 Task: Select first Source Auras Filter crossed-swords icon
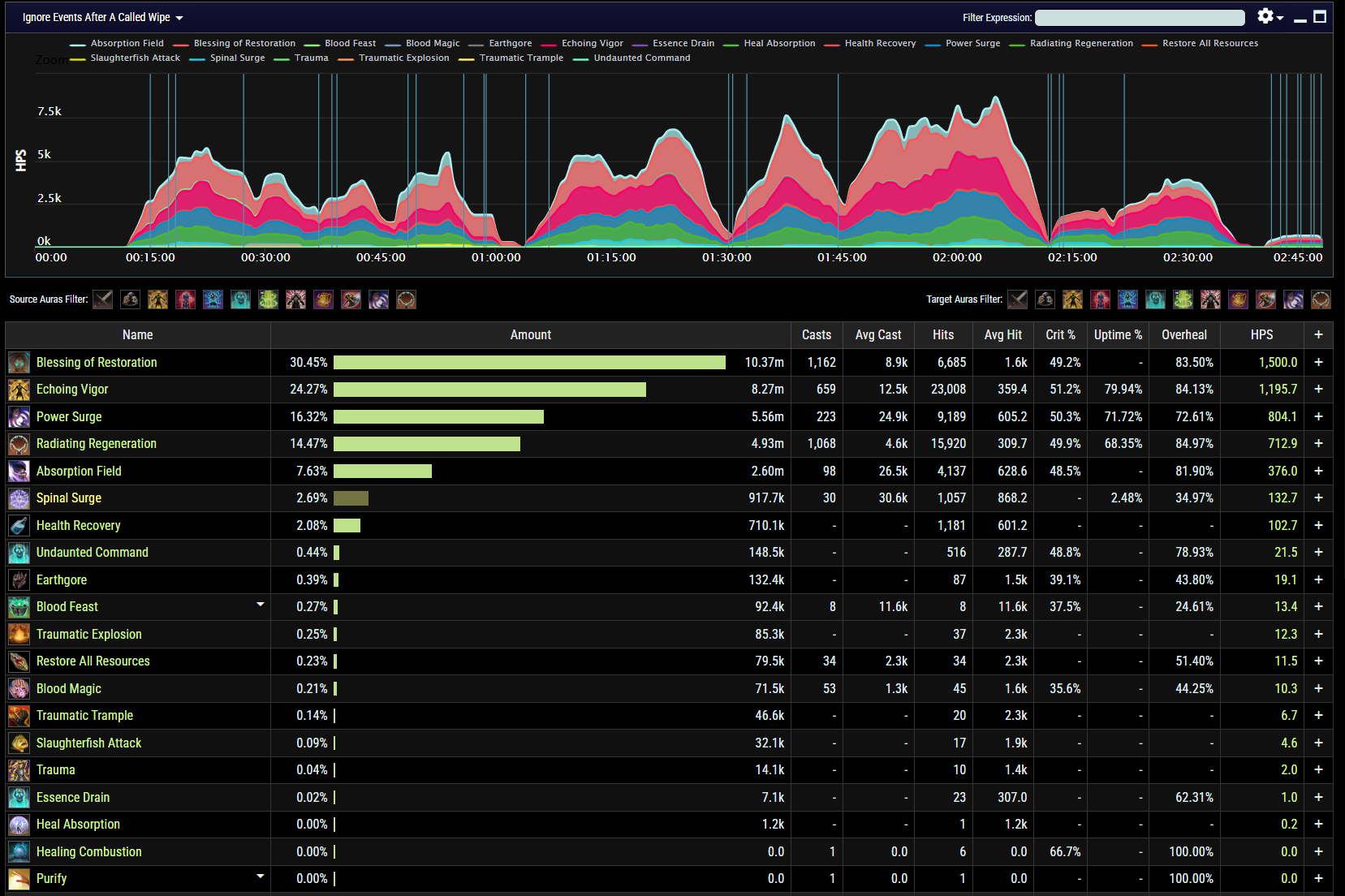pyautogui.click(x=103, y=299)
